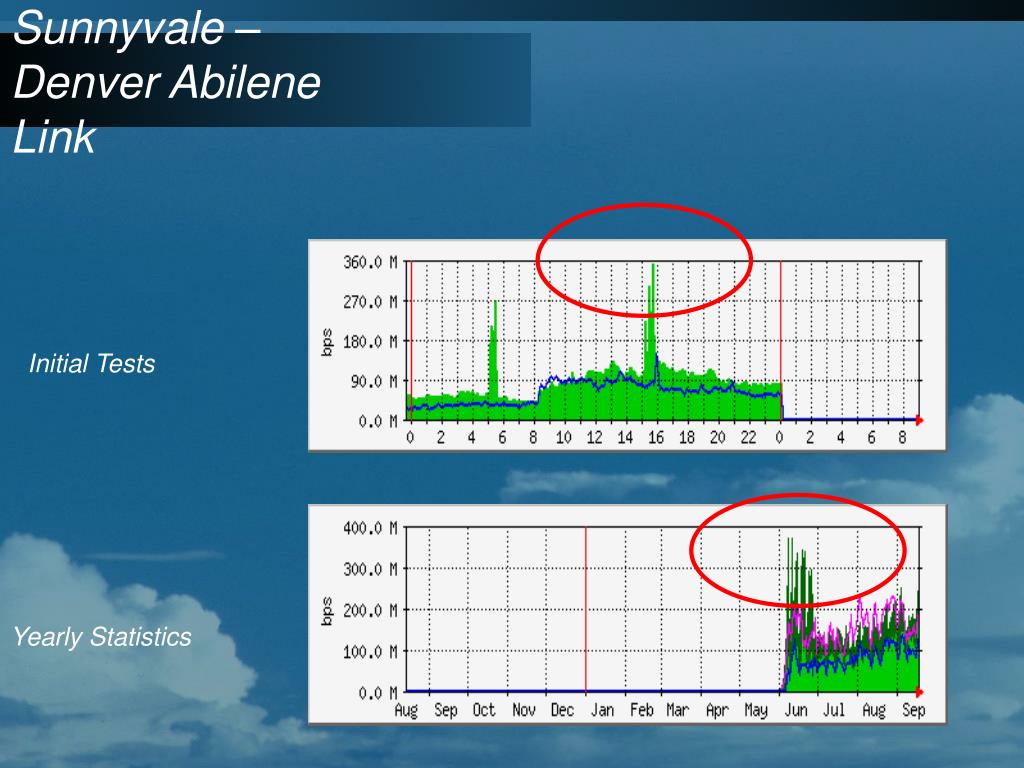
Task: Click the "270.0 M" axis value
Action: coord(370,302)
